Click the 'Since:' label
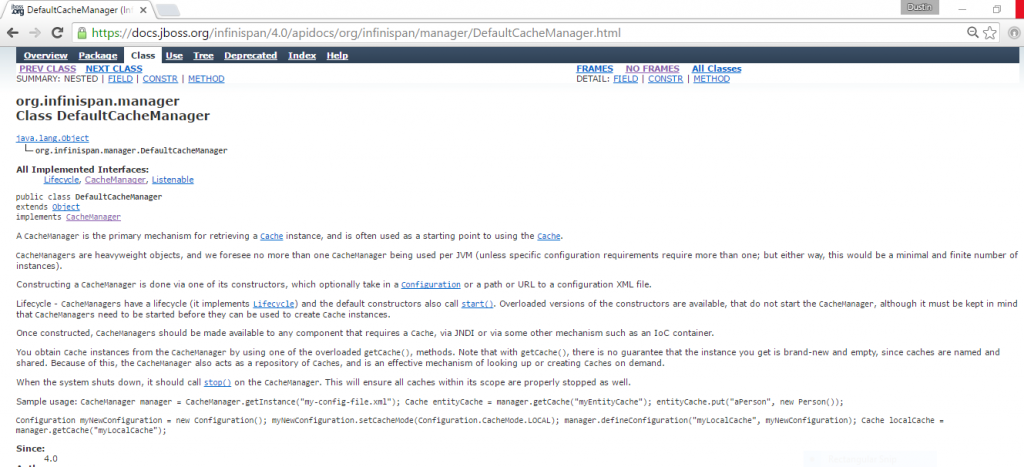 (x=30, y=449)
